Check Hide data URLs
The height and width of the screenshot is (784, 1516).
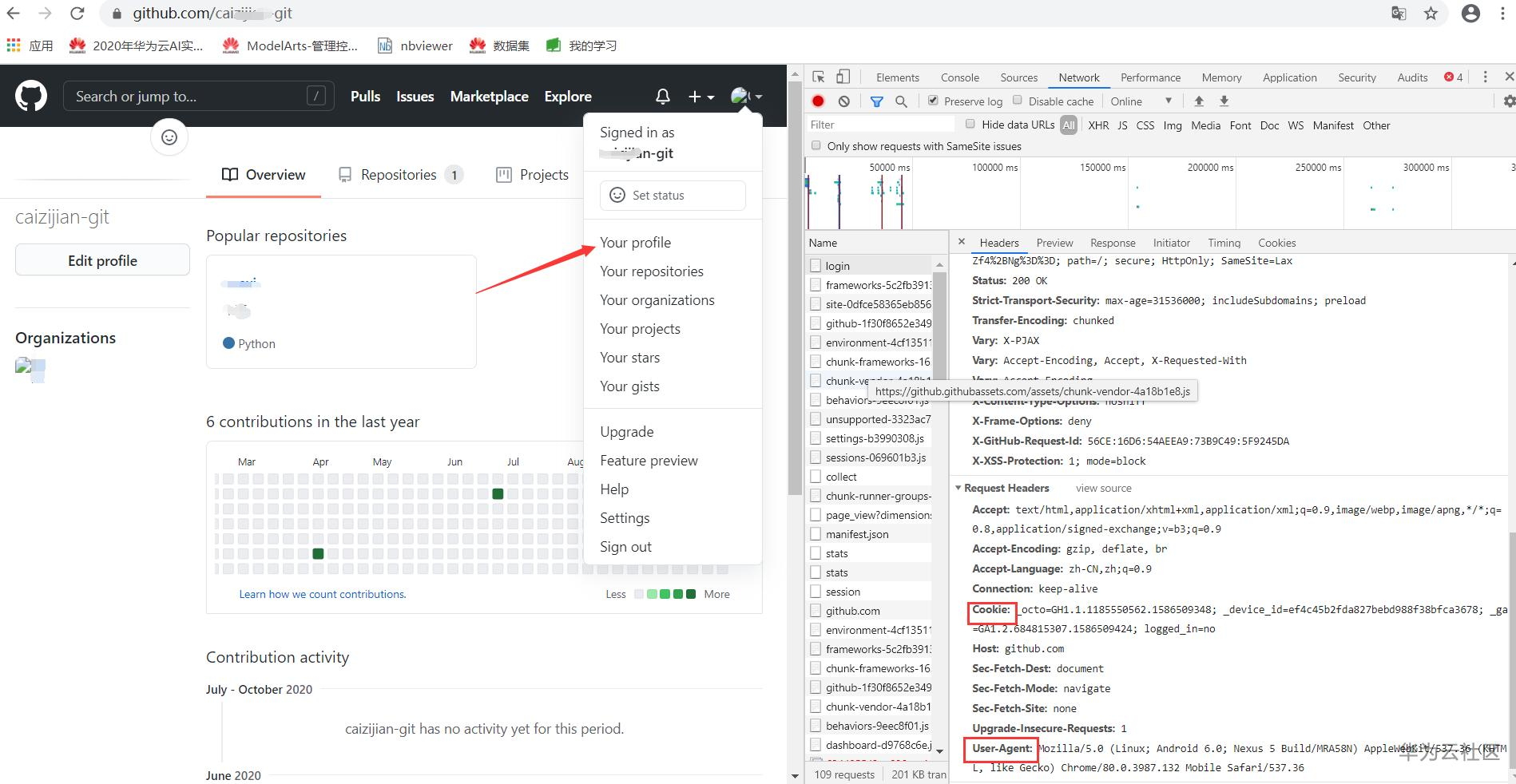pos(970,125)
